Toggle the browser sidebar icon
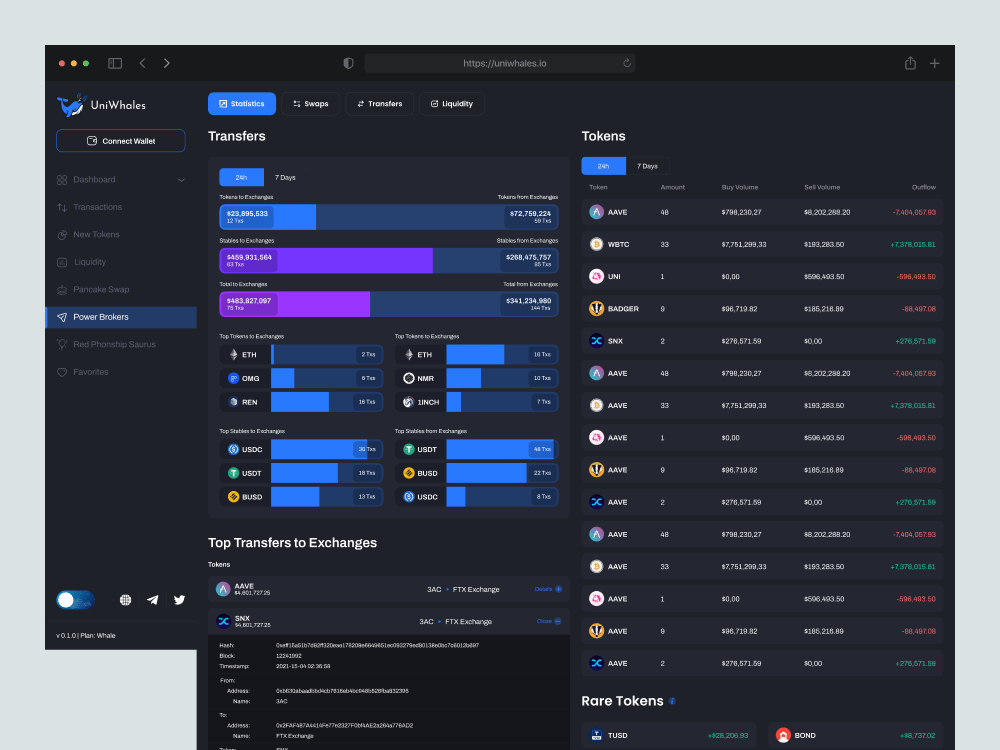The height and width of the screenshot is (750, 1000). click(x=115, y=63)
